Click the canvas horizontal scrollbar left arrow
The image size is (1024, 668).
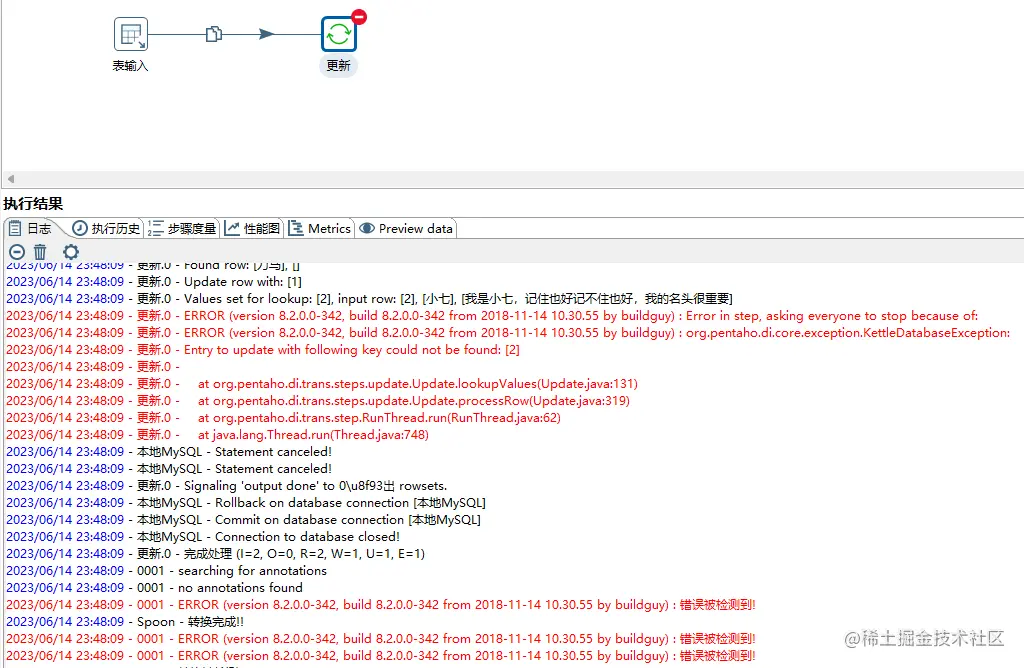tap(10, 178)
